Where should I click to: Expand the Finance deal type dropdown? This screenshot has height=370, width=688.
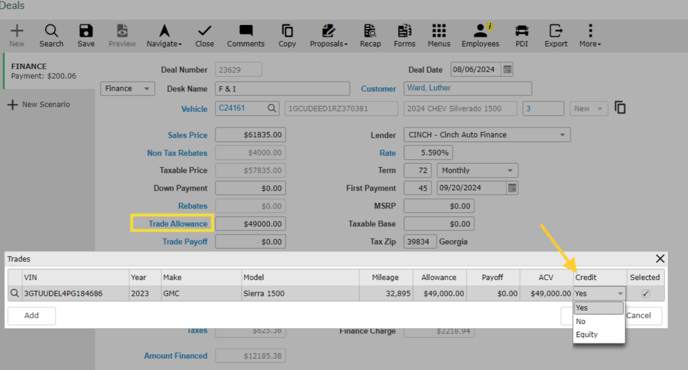pyautogui.click(x=127, y=89)
